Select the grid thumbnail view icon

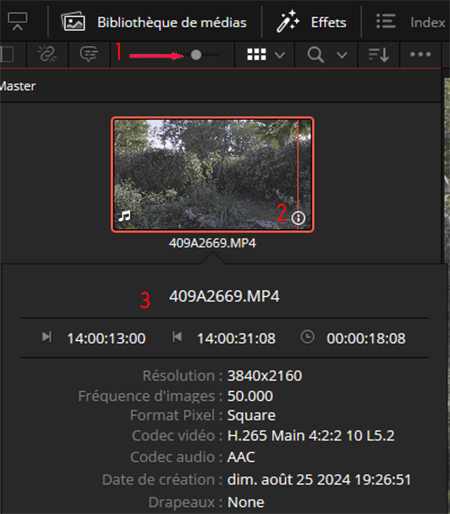click(x=257, y=54)
